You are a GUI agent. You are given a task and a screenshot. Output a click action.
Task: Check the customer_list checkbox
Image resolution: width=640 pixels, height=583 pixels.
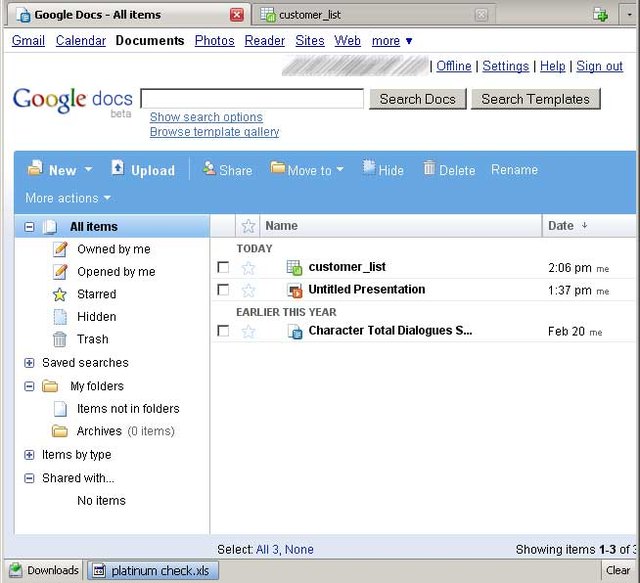point(223,267)
